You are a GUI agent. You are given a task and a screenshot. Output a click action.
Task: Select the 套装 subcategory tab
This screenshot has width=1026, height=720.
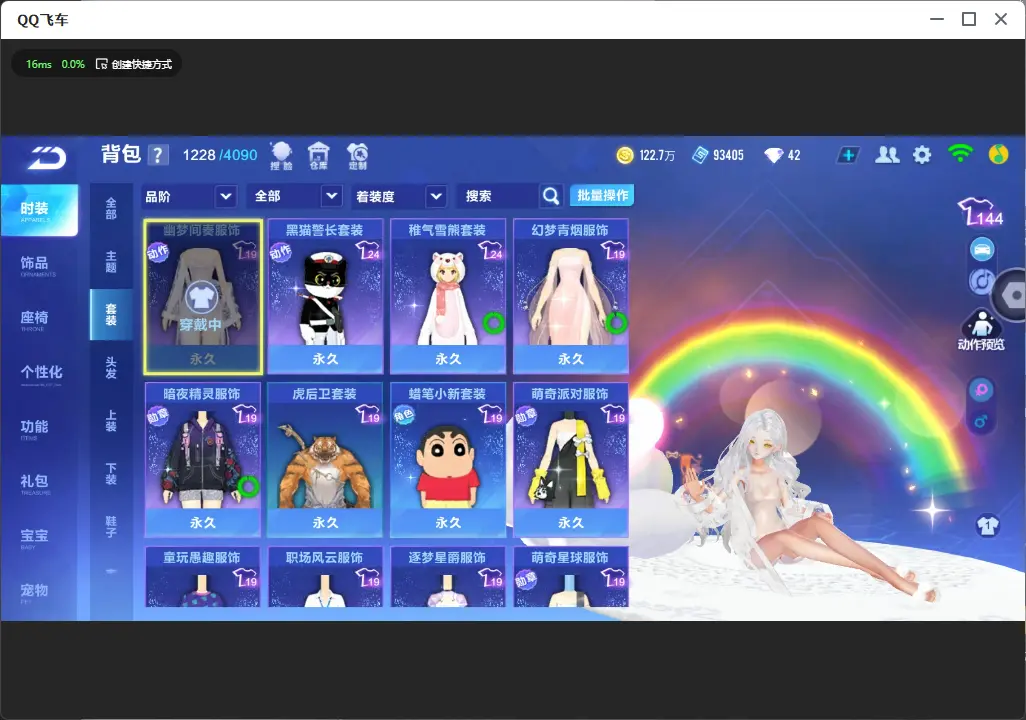111,314
